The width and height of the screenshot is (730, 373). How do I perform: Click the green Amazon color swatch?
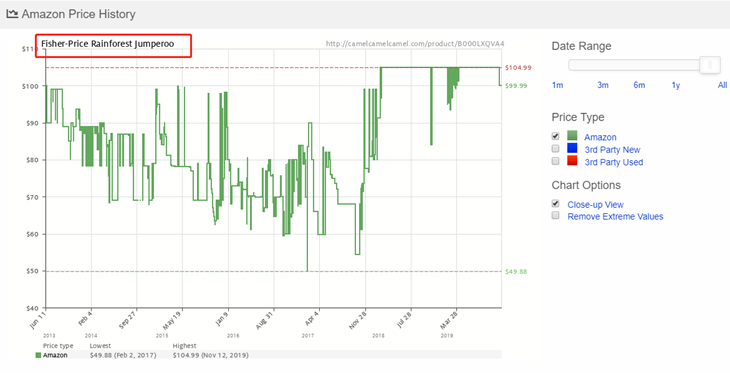click(x=572, y=136)
